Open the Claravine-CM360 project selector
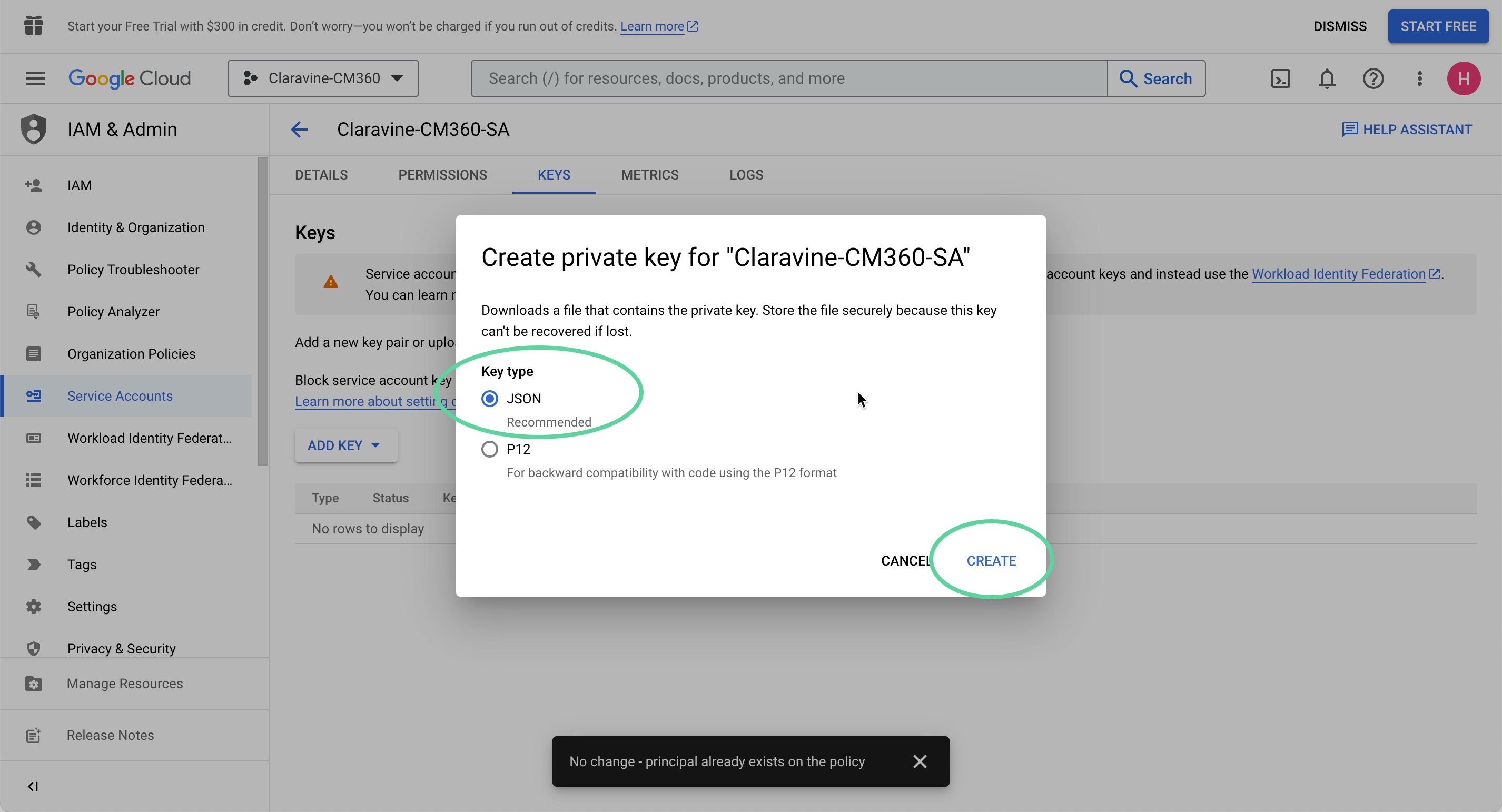Viewport: 1502px width, 812px height. [x=323, y=78]
